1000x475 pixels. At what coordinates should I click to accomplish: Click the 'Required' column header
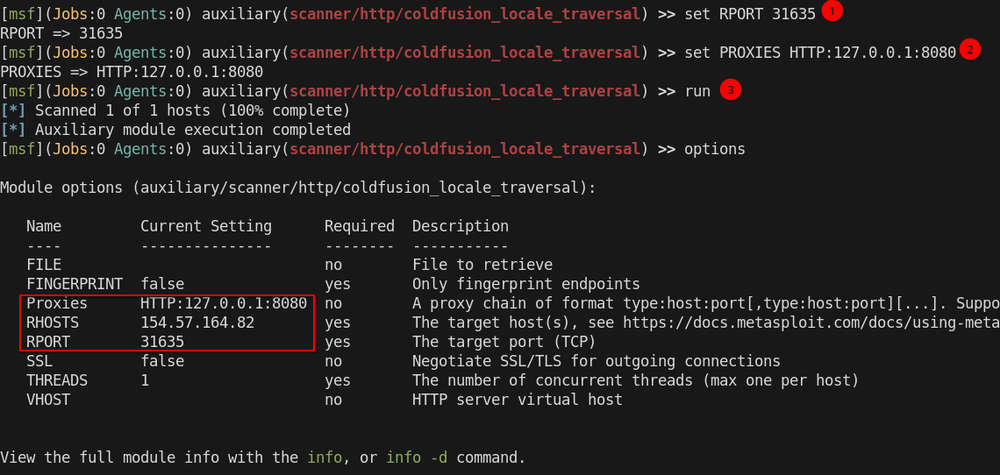(x=359, y=226)
